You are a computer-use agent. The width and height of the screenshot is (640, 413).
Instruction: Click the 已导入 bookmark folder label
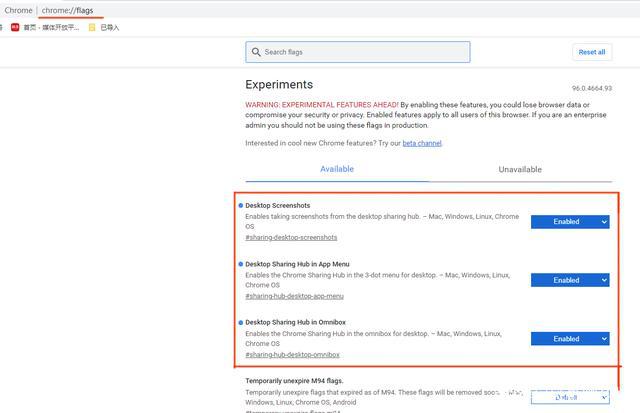coord(109,27)
